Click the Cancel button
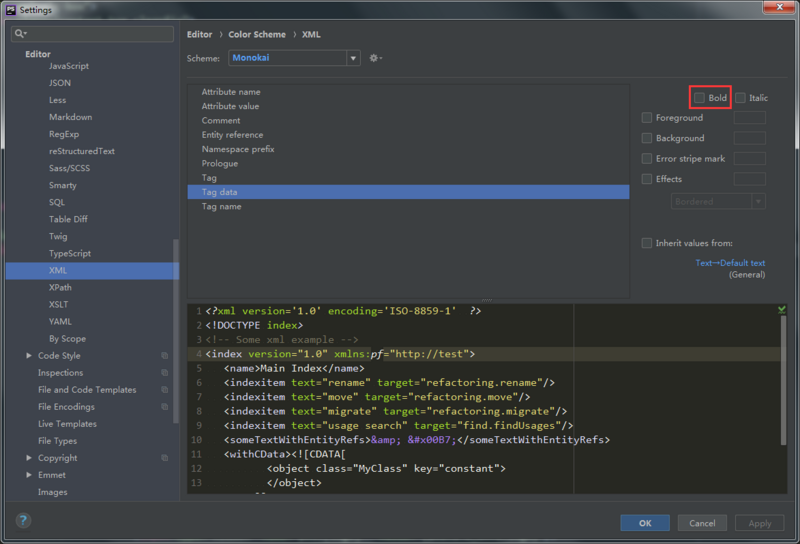Screen dimensions: 800x544 [702, 523]
